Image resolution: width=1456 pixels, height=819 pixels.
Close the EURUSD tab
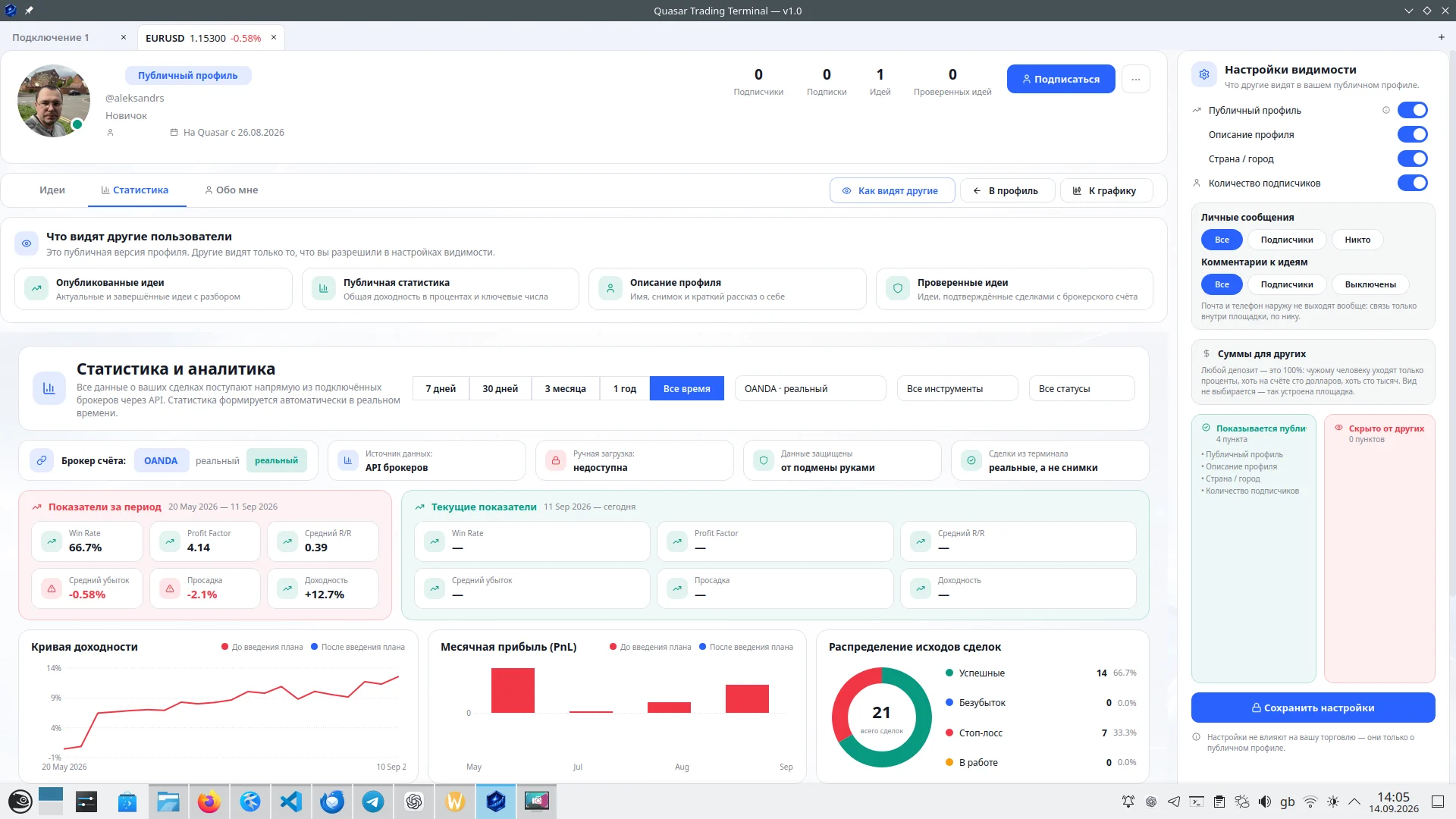click(274, 37)
